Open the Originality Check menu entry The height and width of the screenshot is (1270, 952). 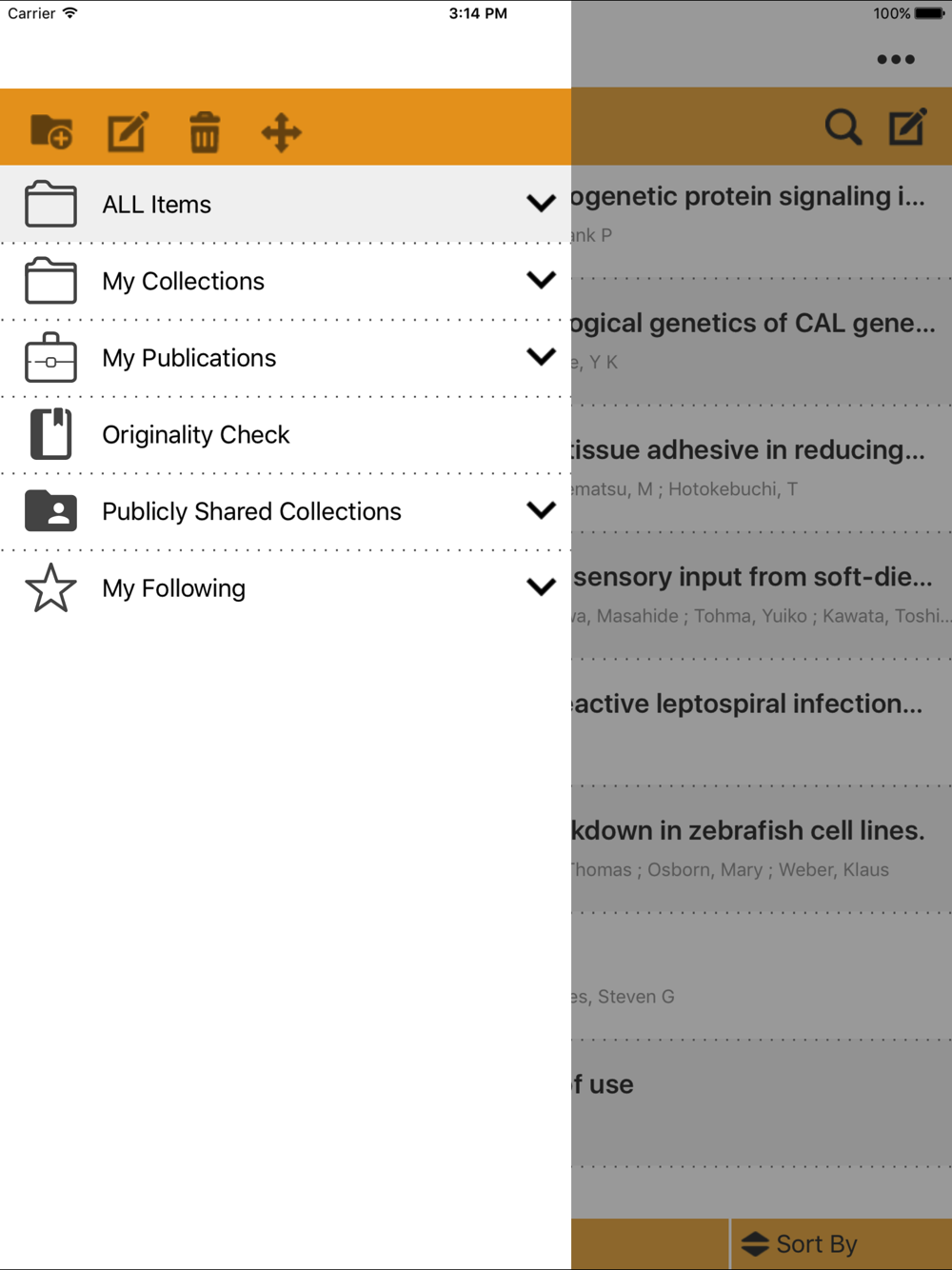coord(286,434)
